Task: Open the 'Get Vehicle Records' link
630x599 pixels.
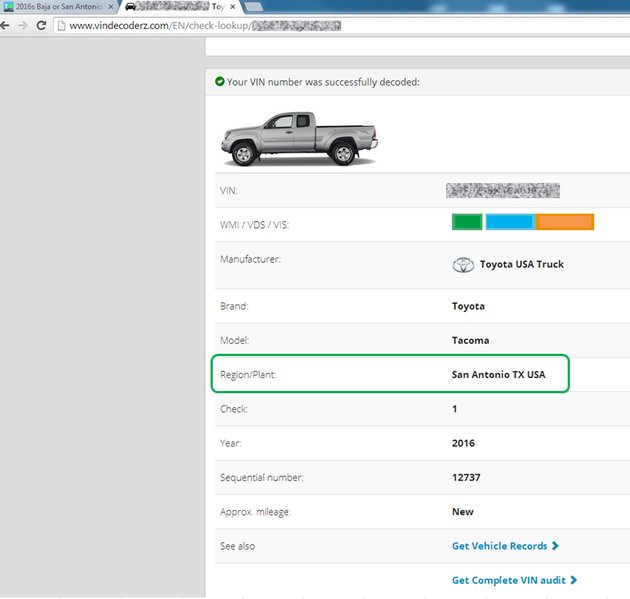Action: coord(505,546)
